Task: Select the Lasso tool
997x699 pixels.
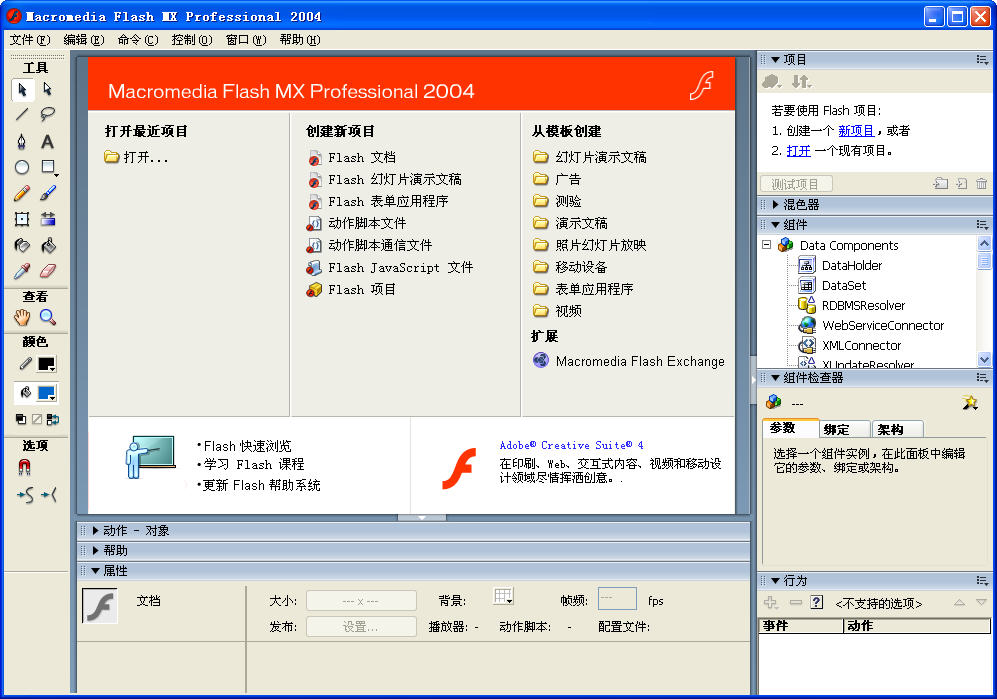Action: (46, 114)
